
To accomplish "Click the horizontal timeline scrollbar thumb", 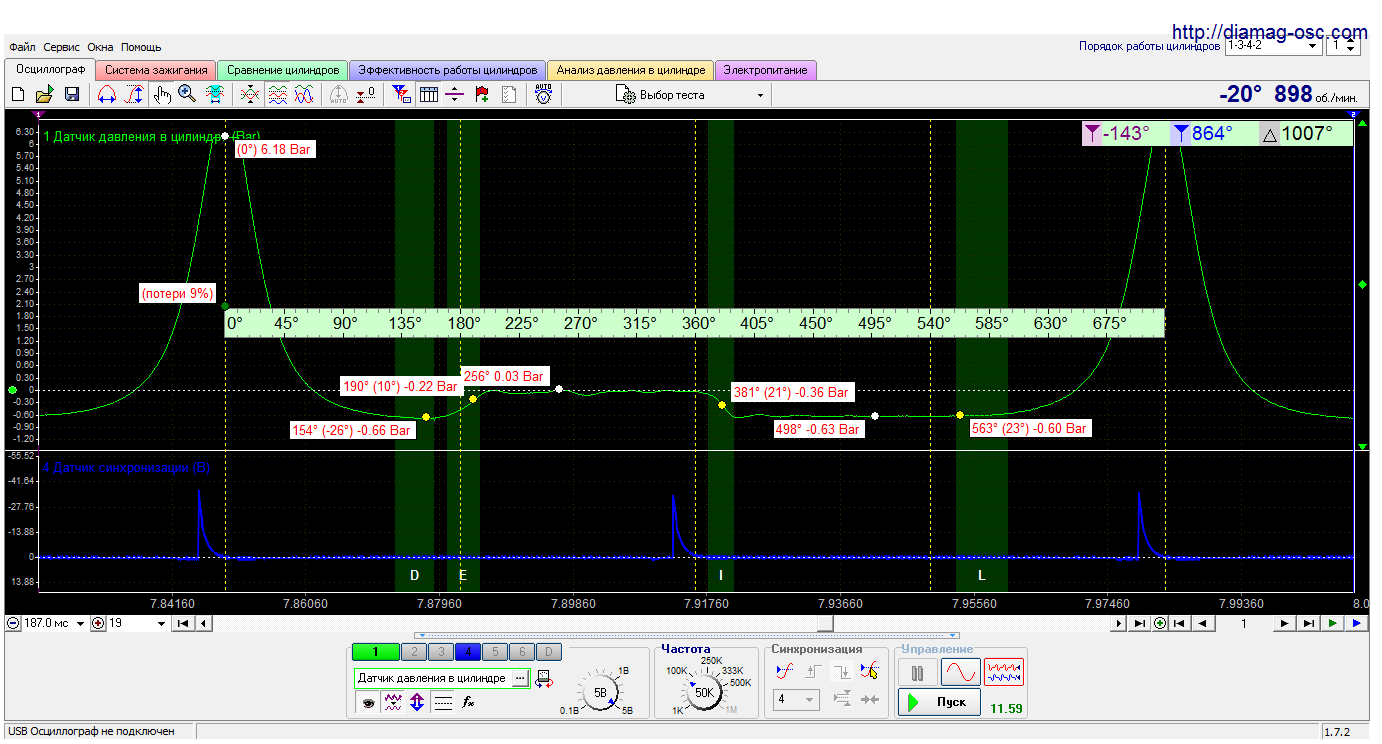I will tap(825, 623).
